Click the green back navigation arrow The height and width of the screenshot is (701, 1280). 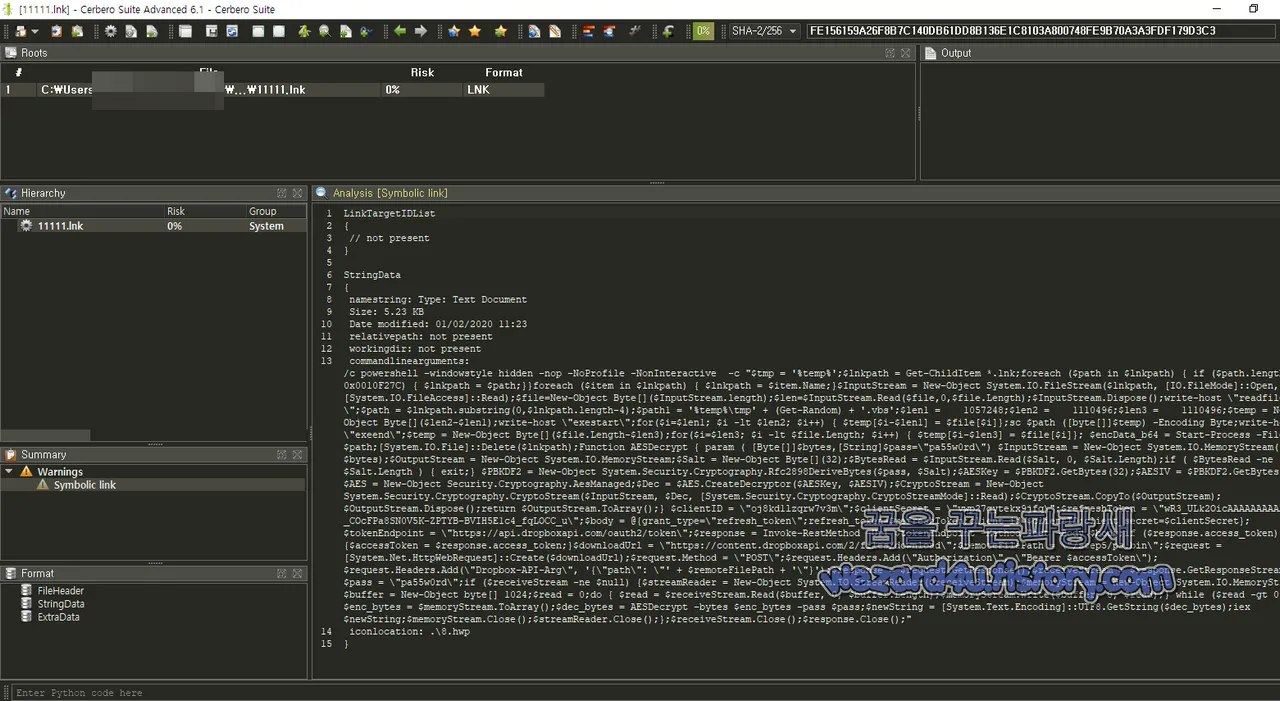click(x=400, y=31)
